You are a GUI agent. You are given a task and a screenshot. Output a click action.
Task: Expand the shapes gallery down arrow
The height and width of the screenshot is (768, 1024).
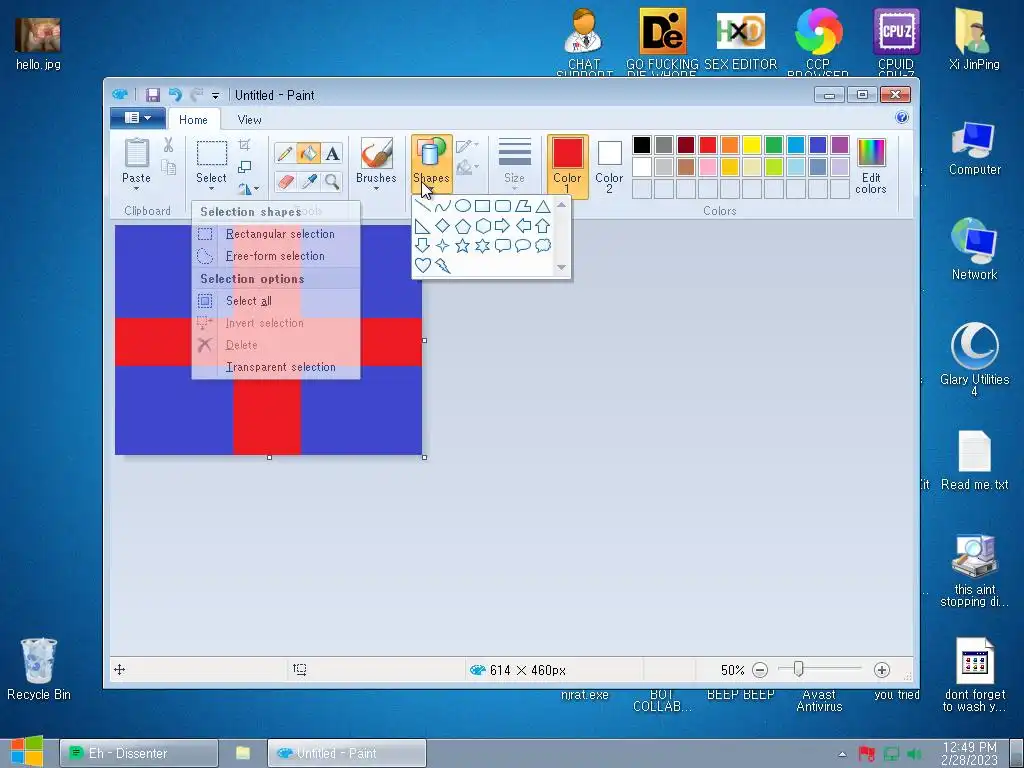point(561,266)
